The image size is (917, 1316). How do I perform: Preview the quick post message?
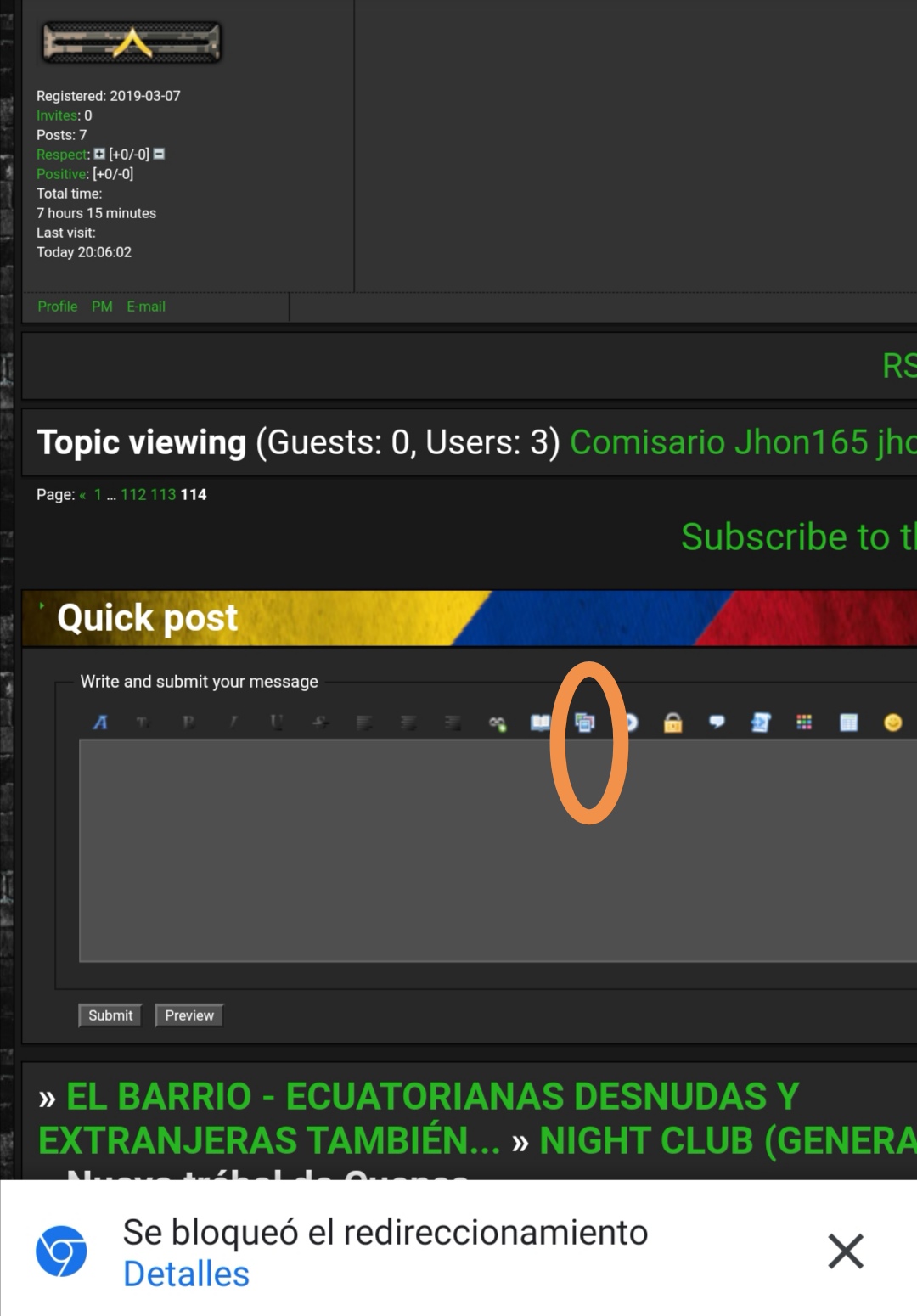point(189,1015)
